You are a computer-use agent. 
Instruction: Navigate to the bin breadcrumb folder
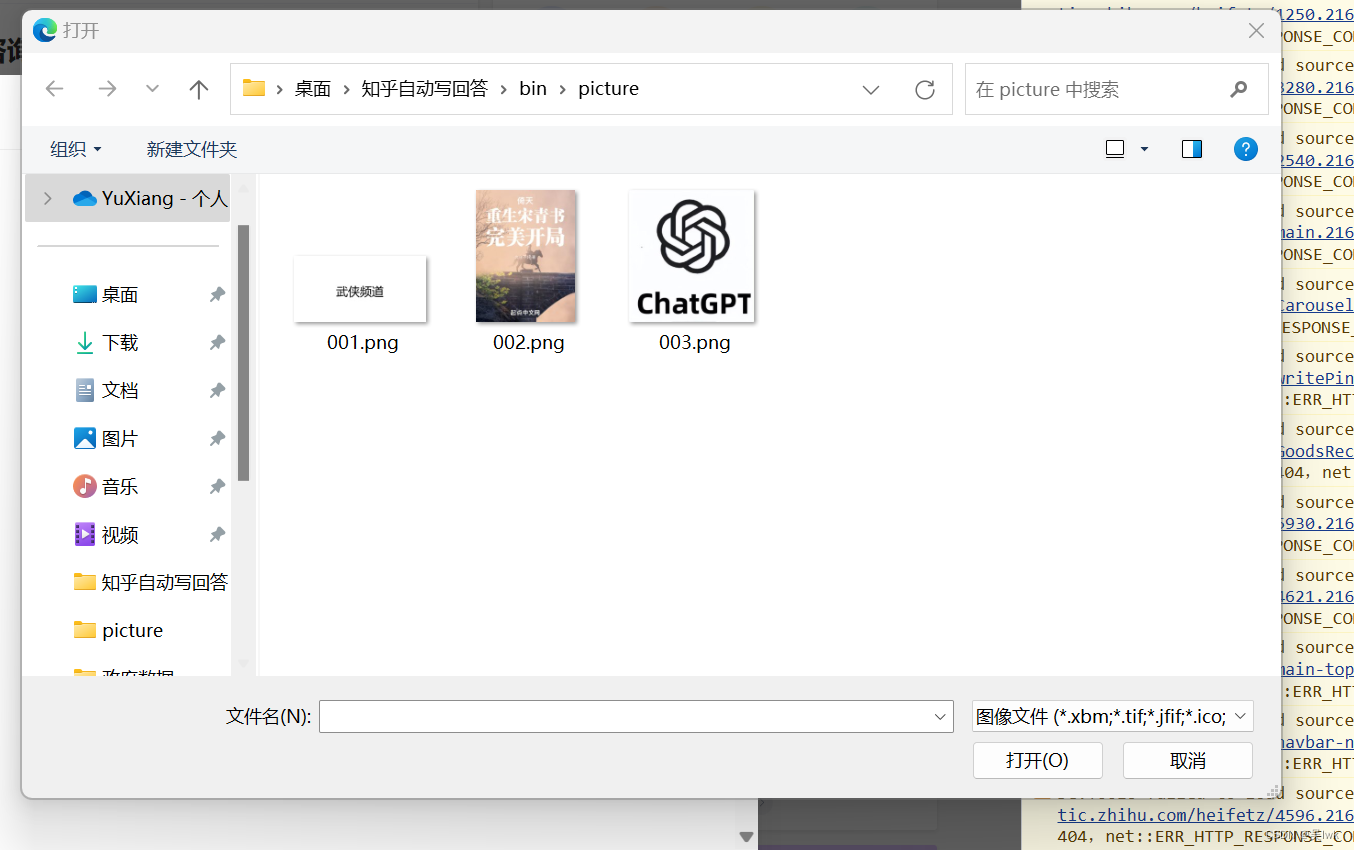tap(533, 88)
